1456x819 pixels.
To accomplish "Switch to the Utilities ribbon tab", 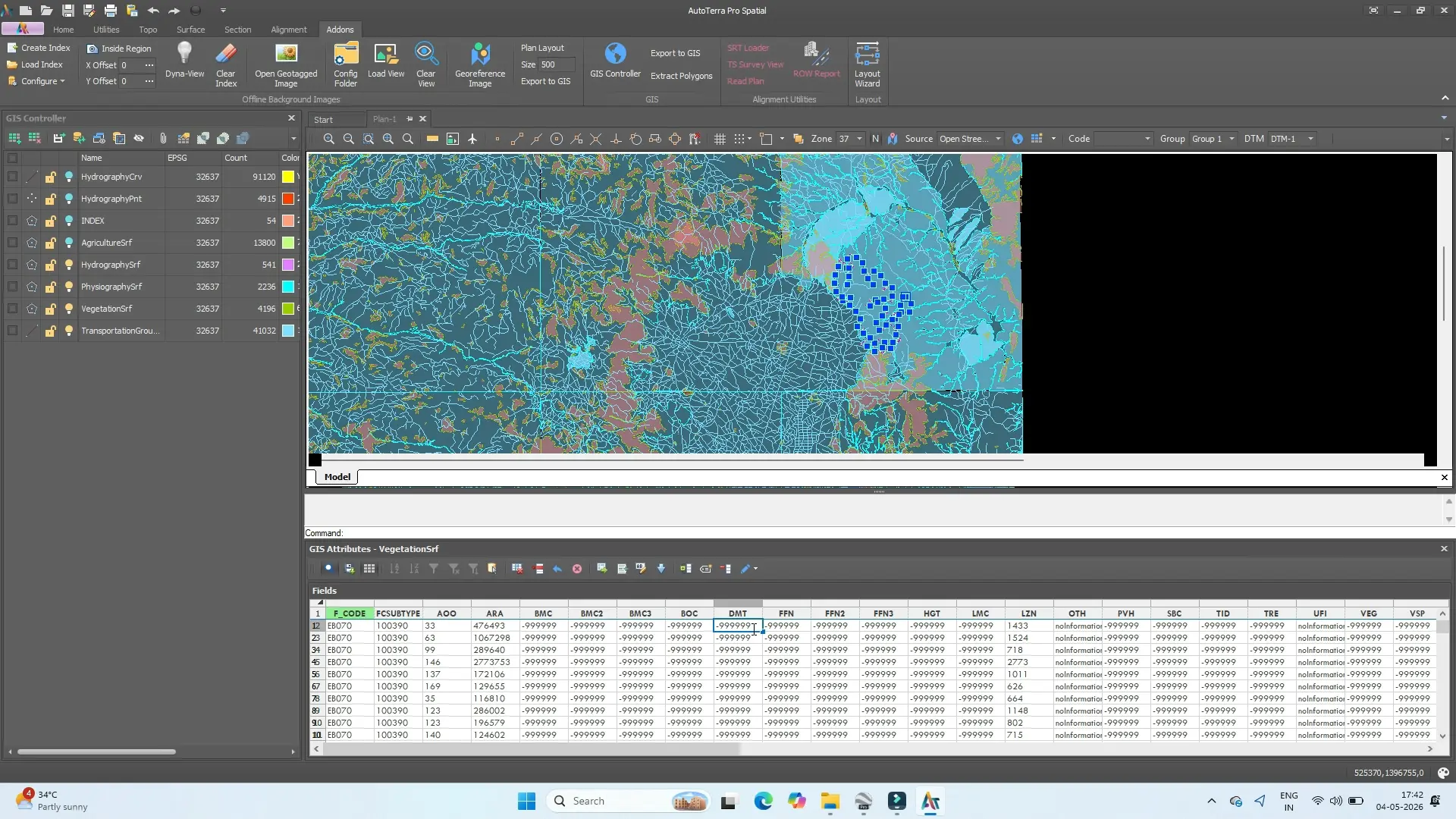I will click(106, 30).
